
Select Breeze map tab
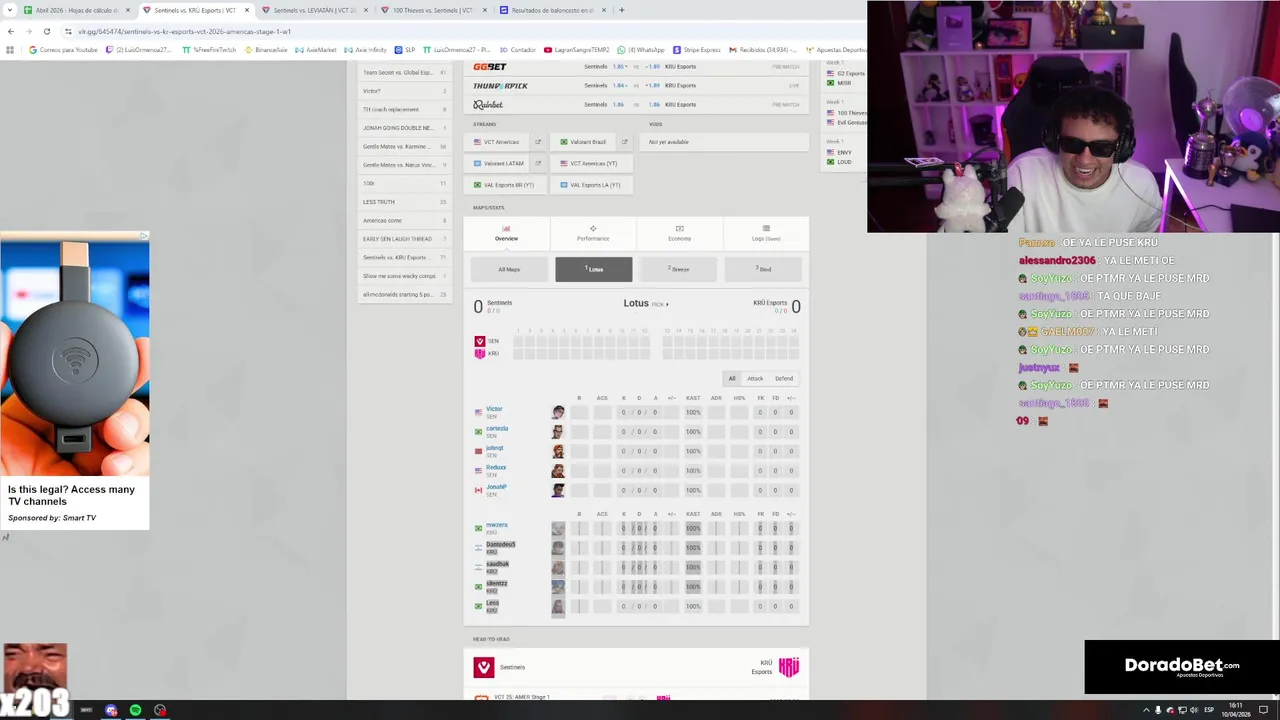[x=679, y=269]
